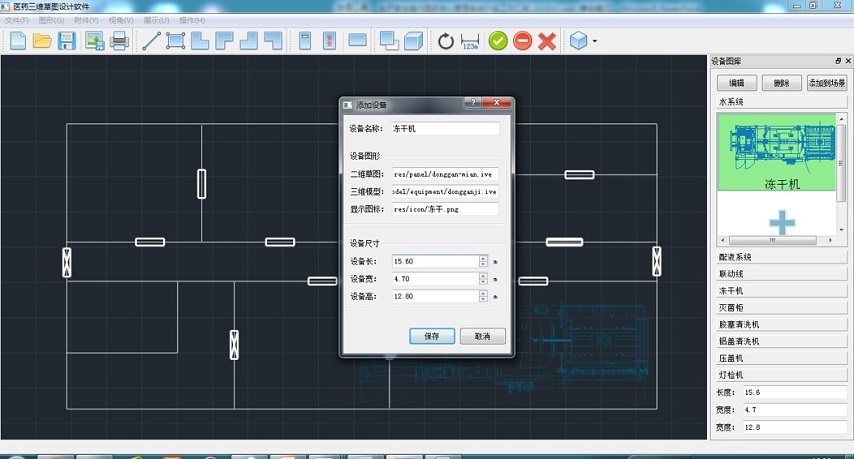854x459 pixels.
Task: Click the green checkmark confirm icon
Action: click(x=498, y=41)
